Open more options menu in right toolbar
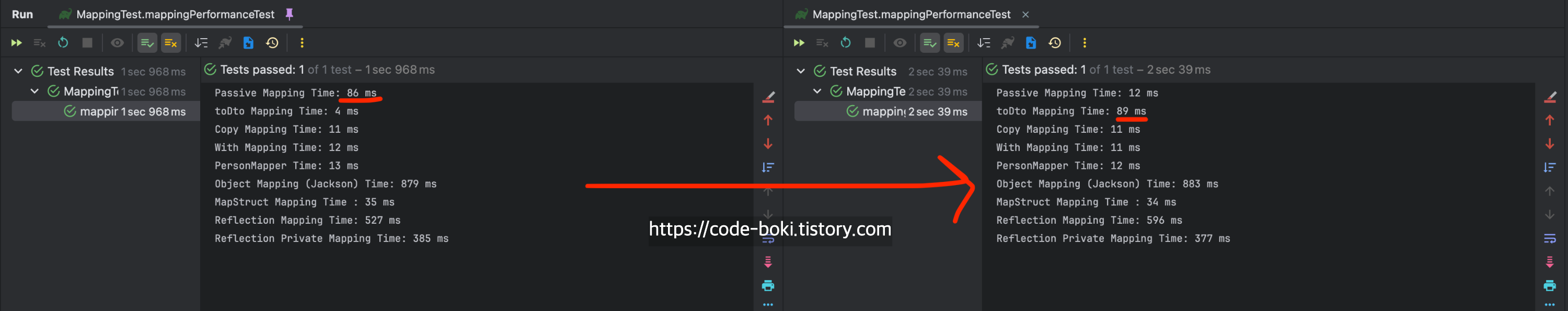Viewport: 1568px width, 311px height. tap(1085, 43)
